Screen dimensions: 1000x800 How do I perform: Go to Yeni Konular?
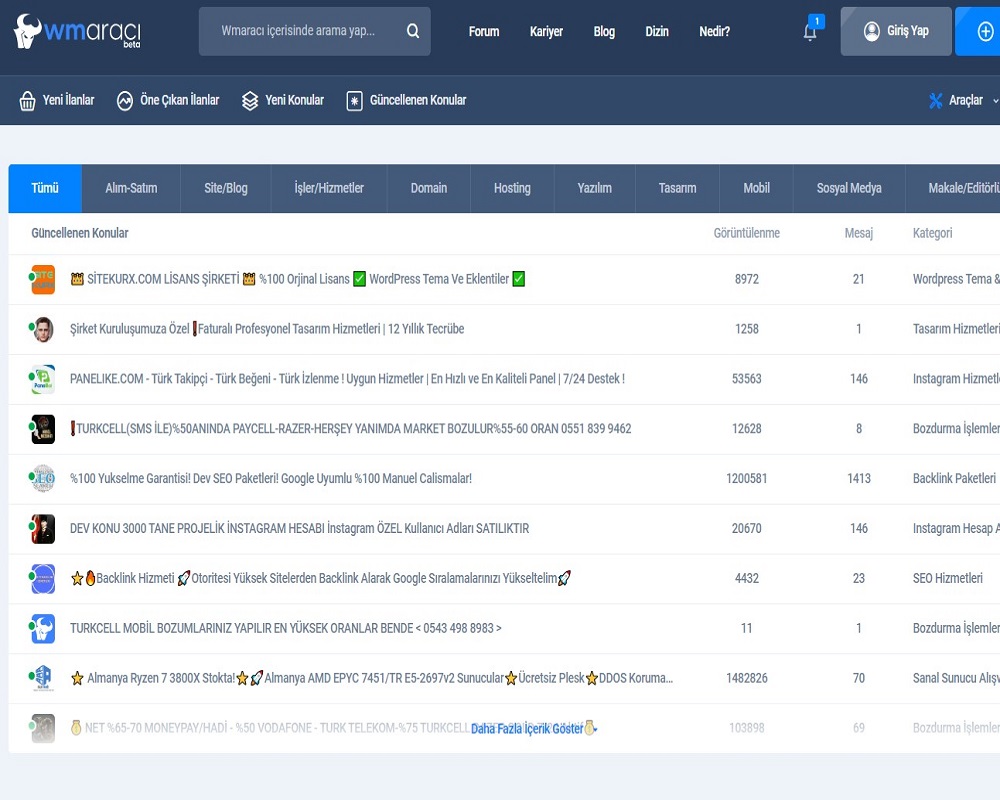click(295, 101)
